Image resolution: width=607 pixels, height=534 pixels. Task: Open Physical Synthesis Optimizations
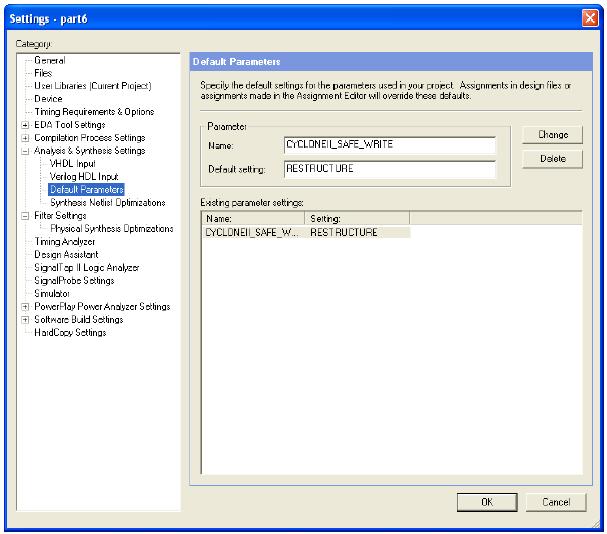[x=111, y=228]
